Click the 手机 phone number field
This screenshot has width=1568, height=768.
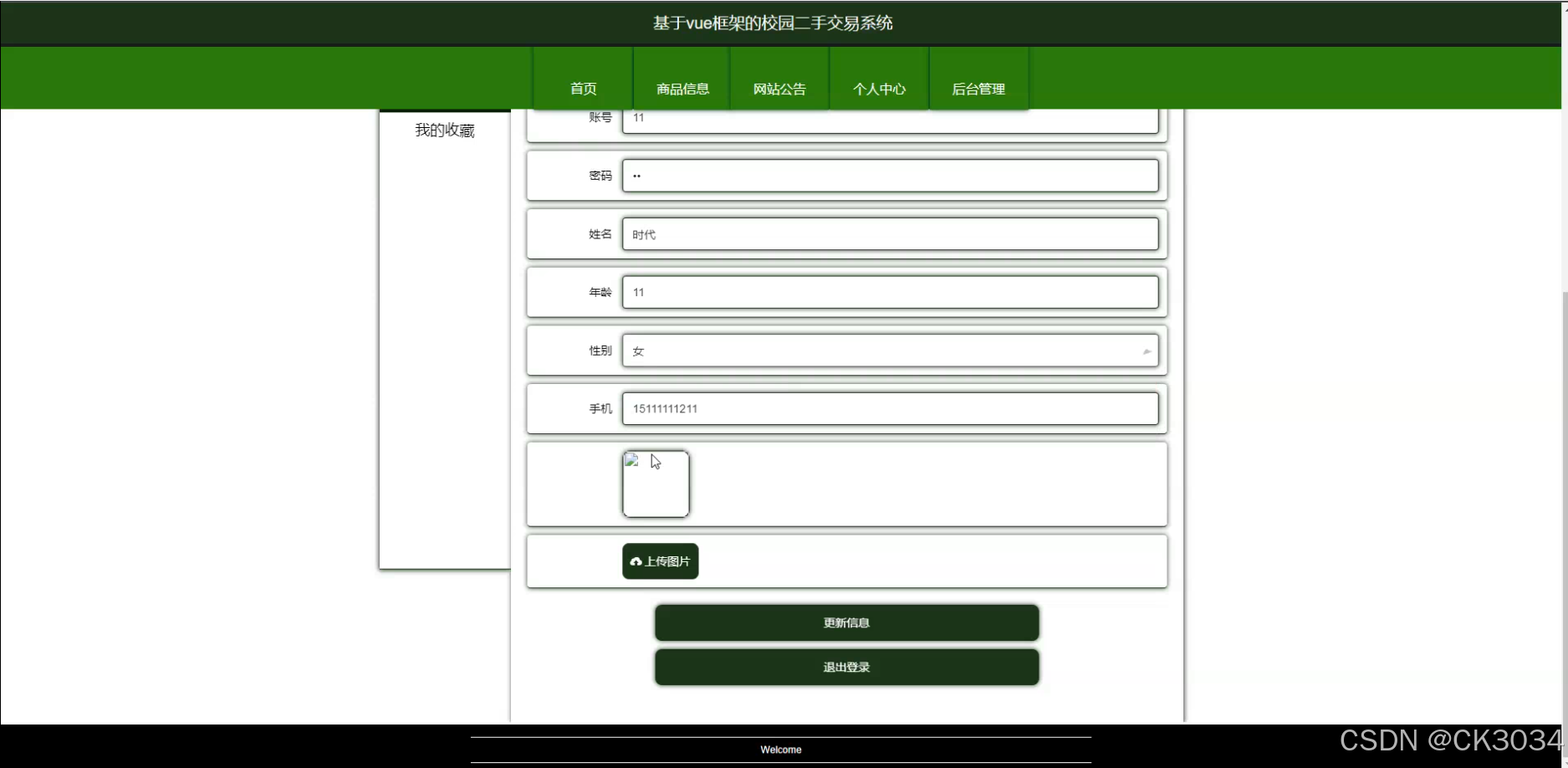[891, 408]
